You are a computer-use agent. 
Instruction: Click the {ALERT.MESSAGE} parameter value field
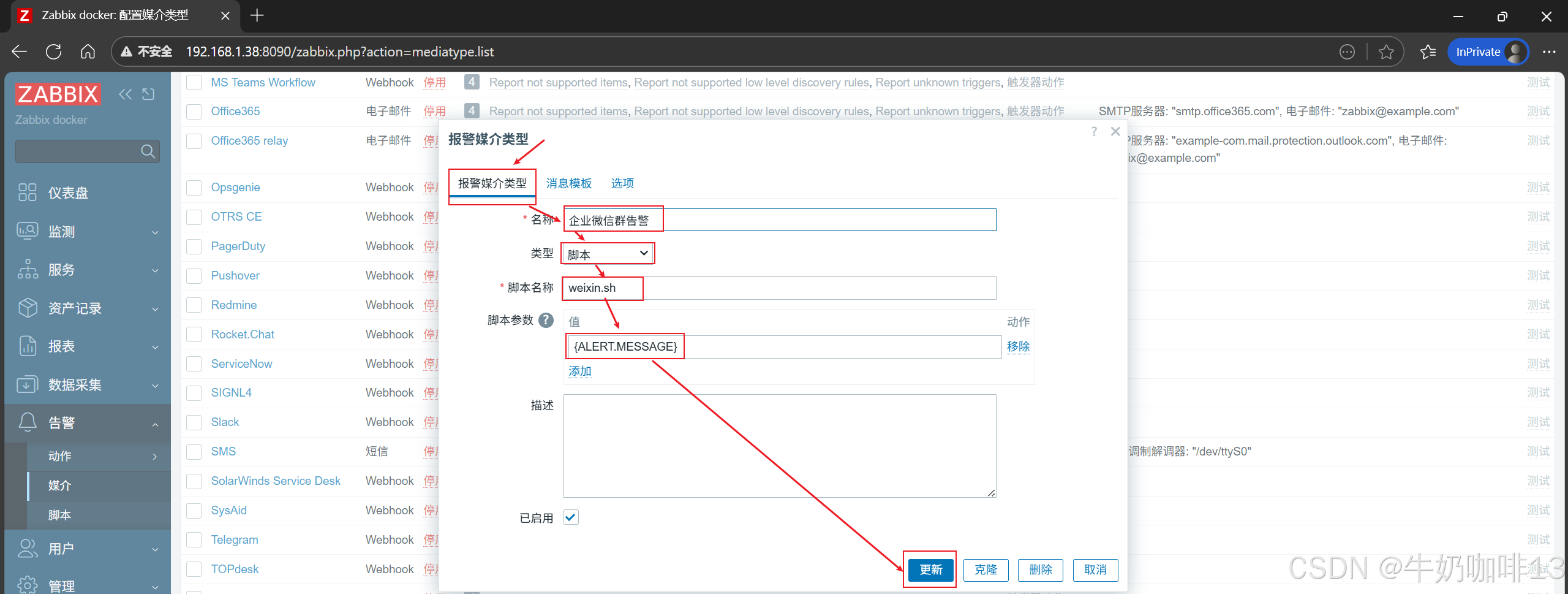(785, 347)
